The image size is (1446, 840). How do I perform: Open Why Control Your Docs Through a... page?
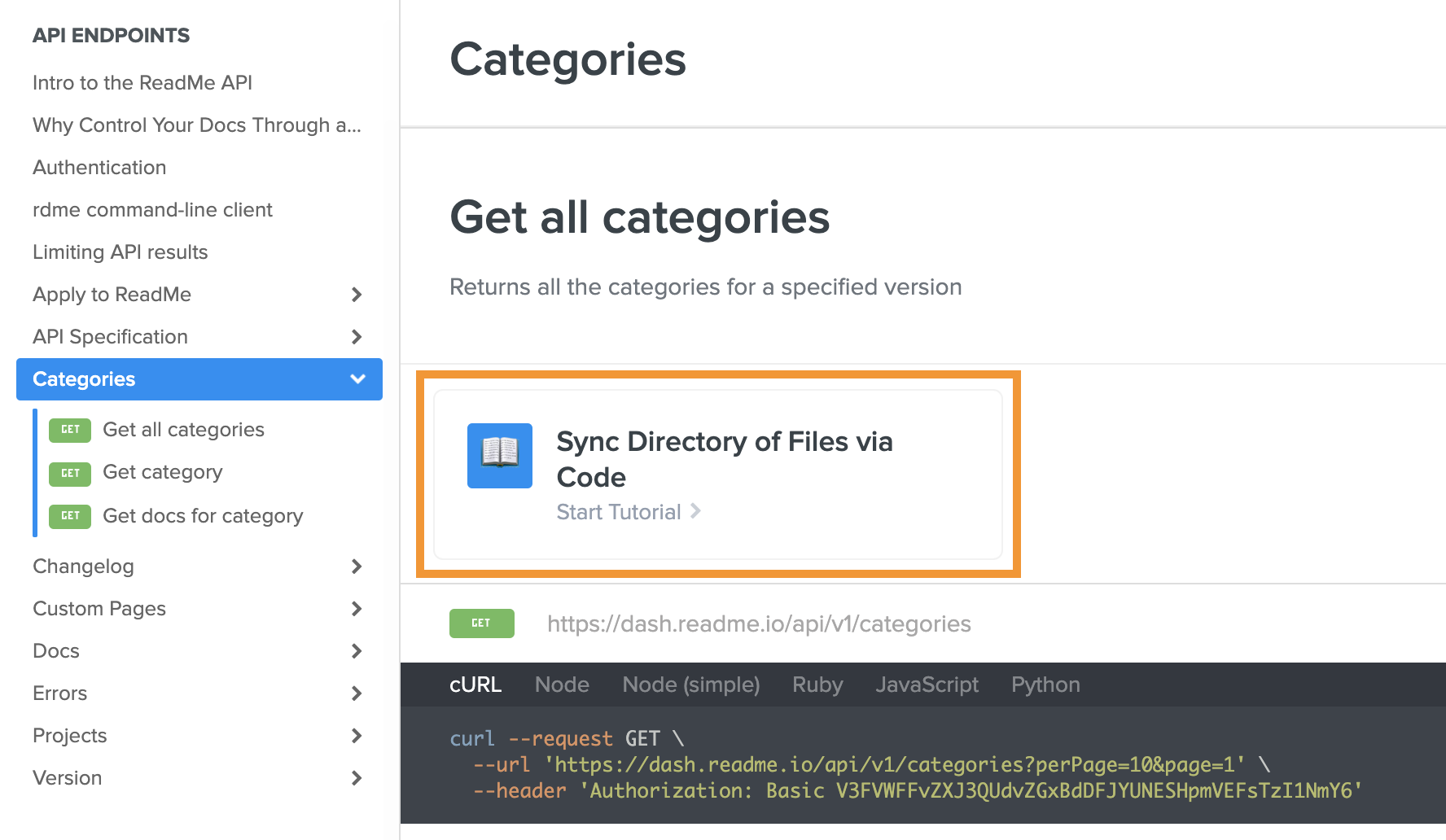(197, 125)
